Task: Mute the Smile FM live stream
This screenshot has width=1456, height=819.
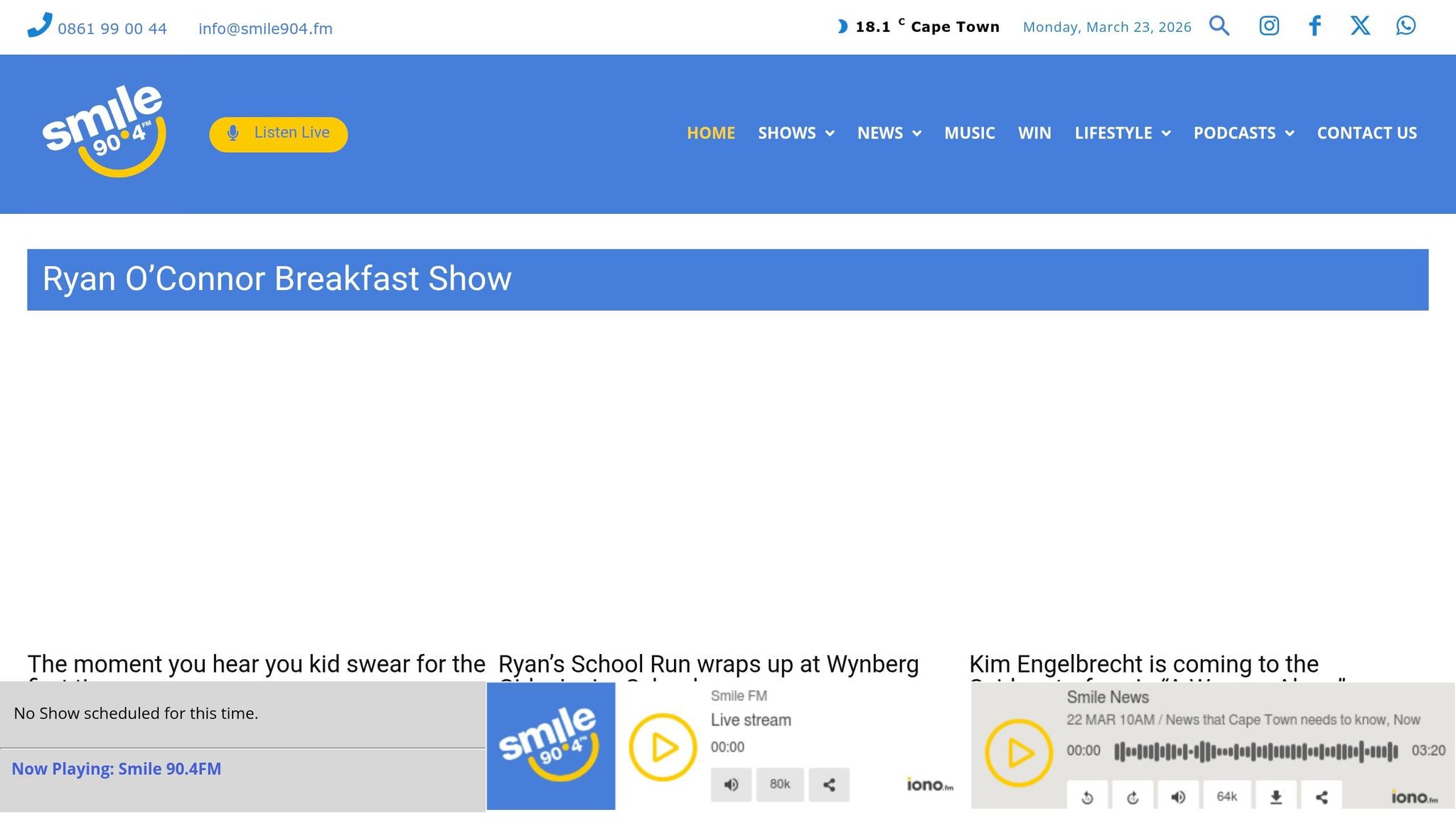Action: coord(731,785)
